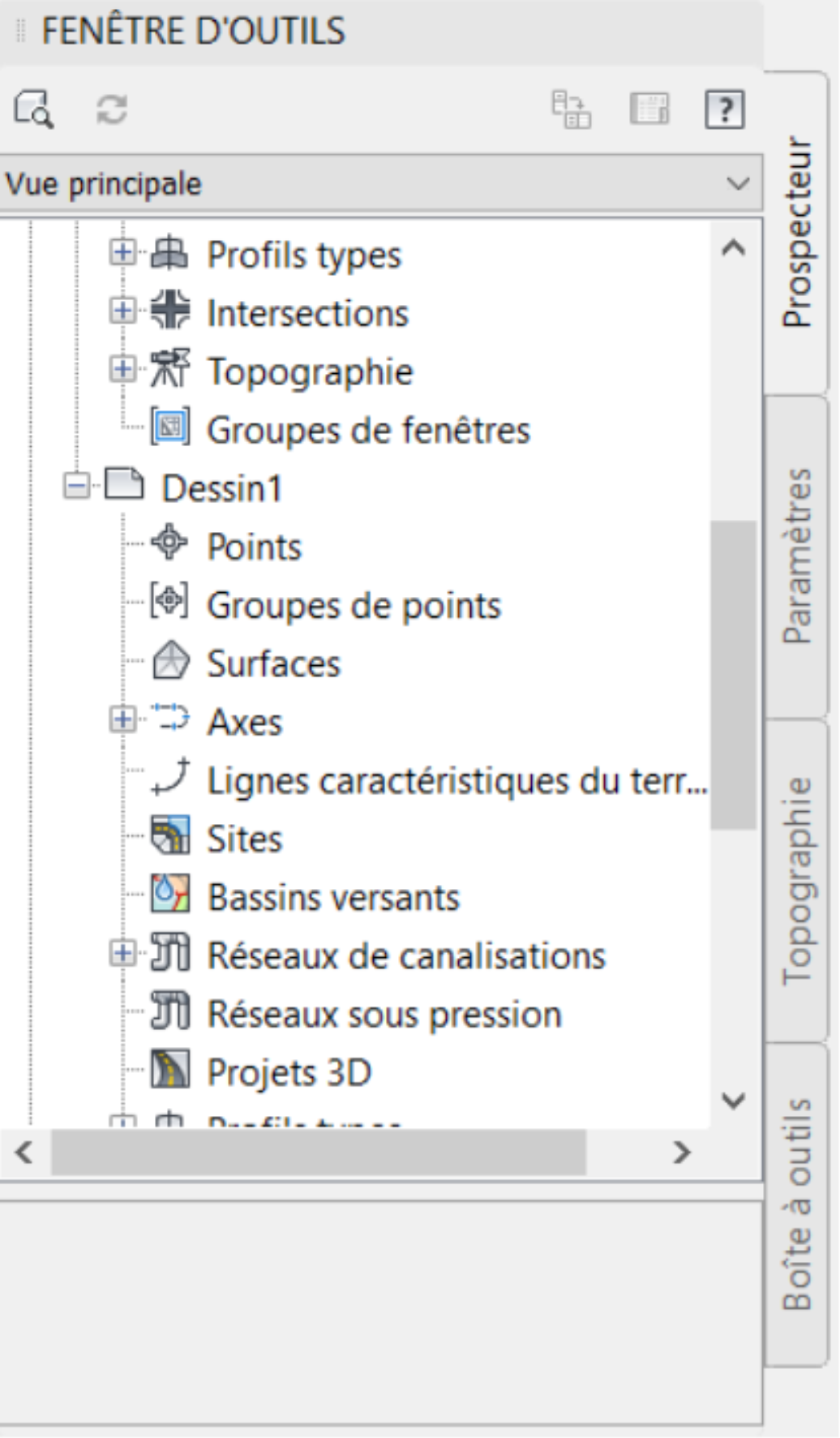The height and width of the screenshot is (1438, 840).
Task: Select Groupes de points tree item
Action: (x=354, y=606)
